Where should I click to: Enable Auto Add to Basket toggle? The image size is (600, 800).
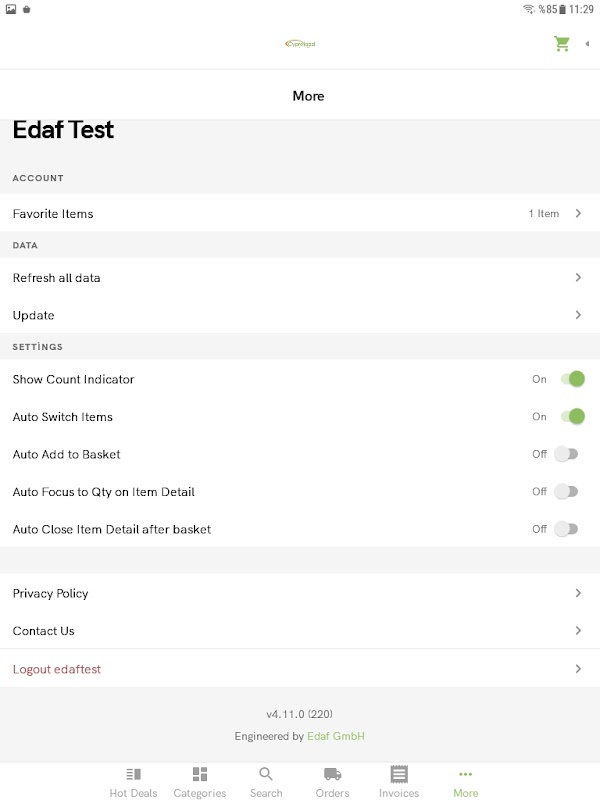pos(566,454)
